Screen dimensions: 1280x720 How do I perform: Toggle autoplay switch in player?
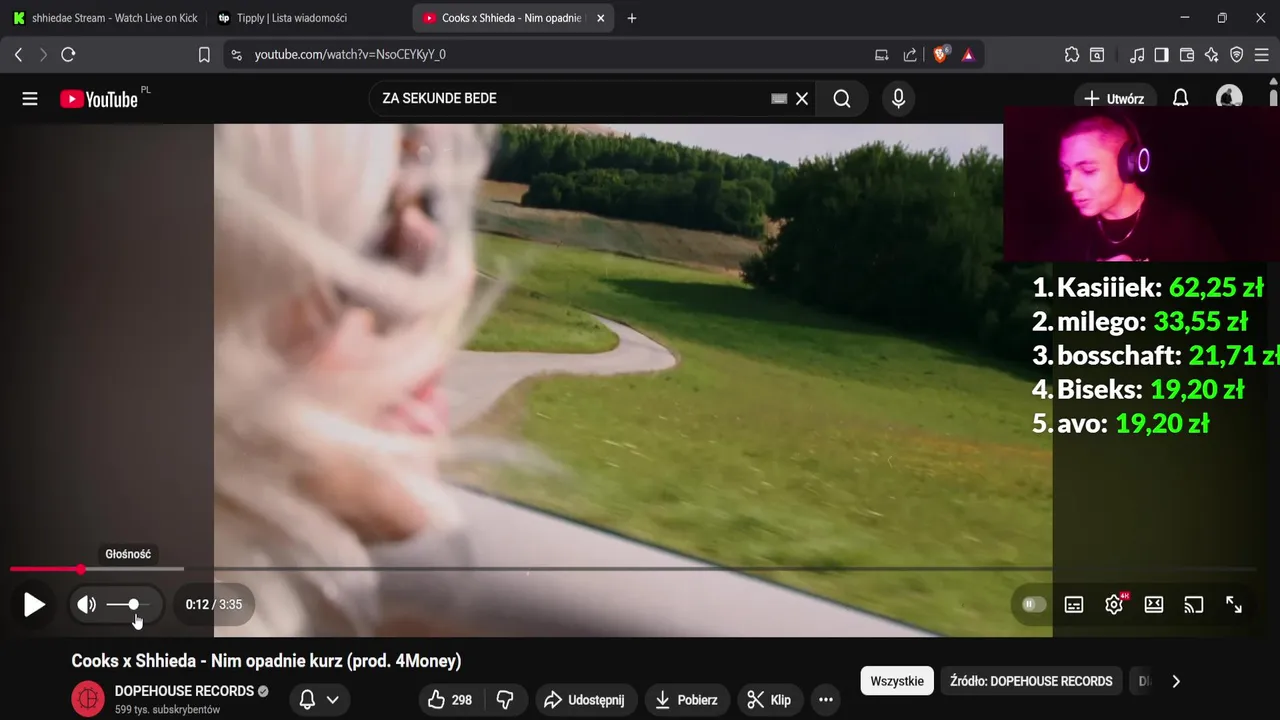[x=1034, y=604]
